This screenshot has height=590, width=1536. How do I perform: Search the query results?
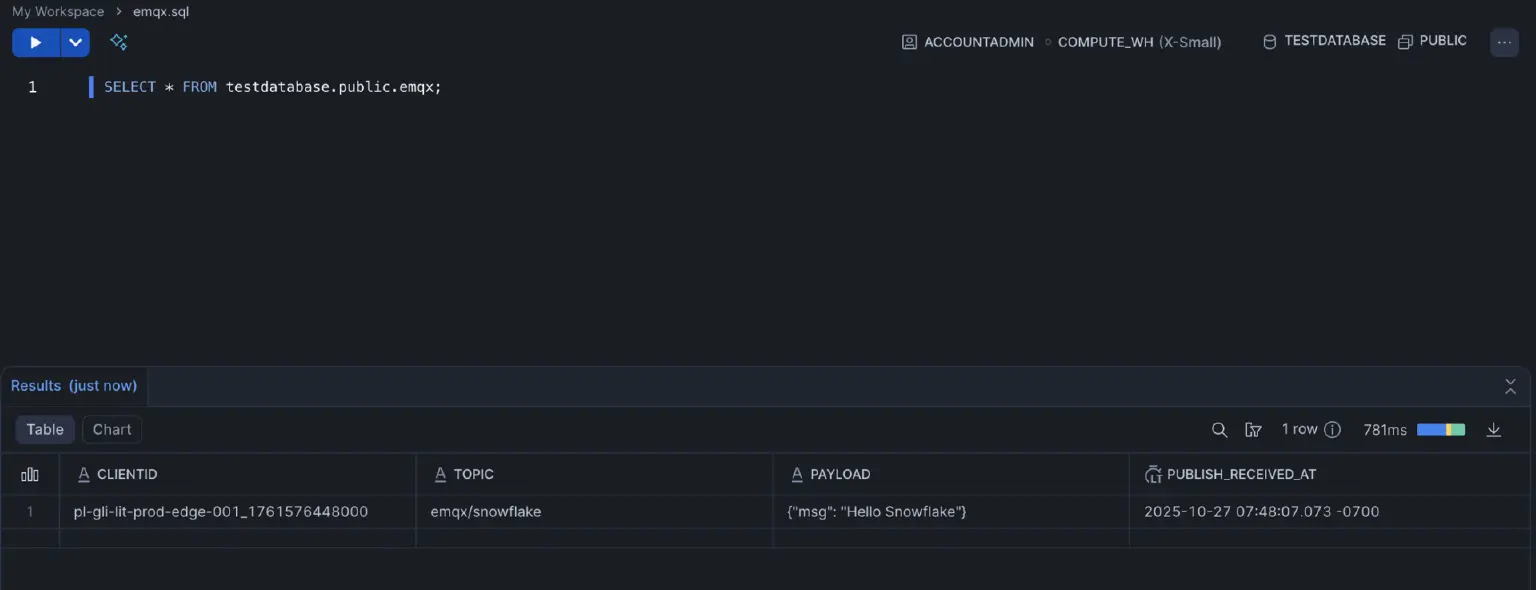pos(1219,430)
